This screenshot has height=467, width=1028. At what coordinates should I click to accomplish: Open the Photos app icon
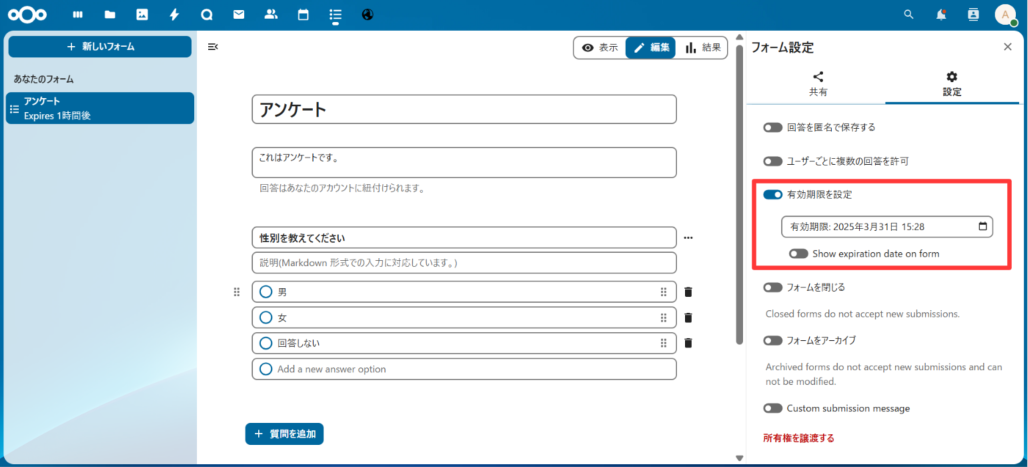click(x=142, y=15)
